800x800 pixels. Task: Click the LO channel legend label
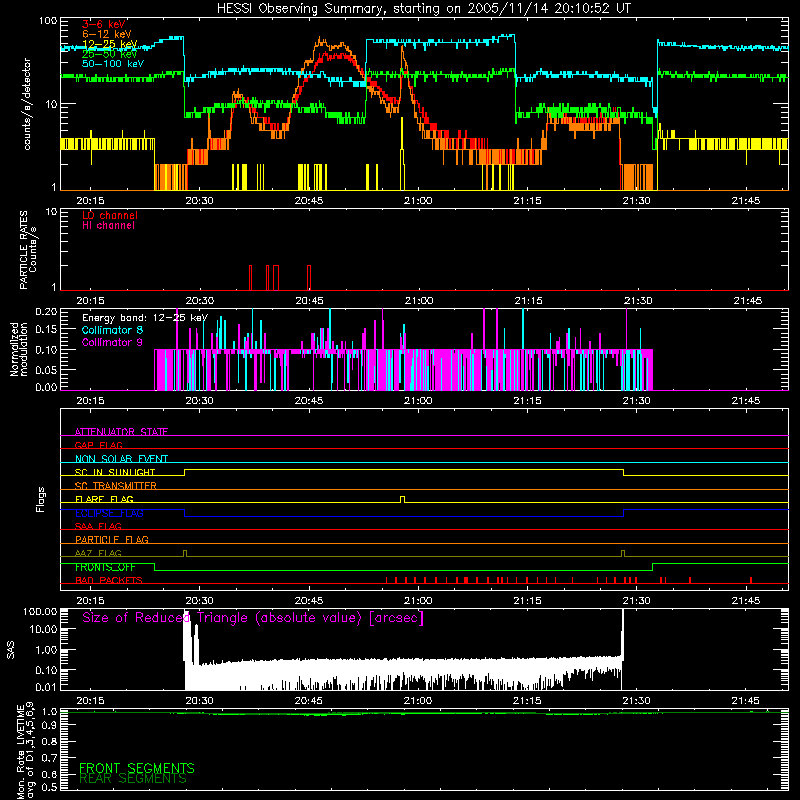pyautogui.click(x=110, y=215)
